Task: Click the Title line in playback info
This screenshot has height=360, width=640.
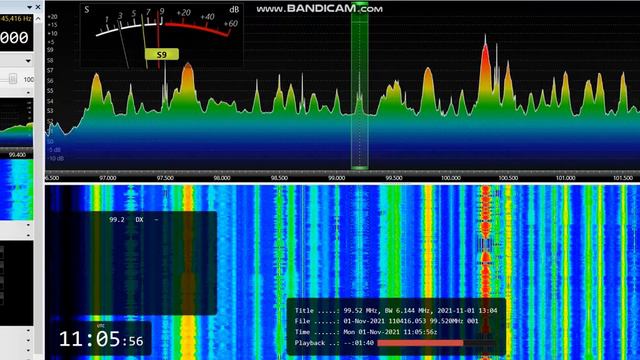Action: (396, 311)
